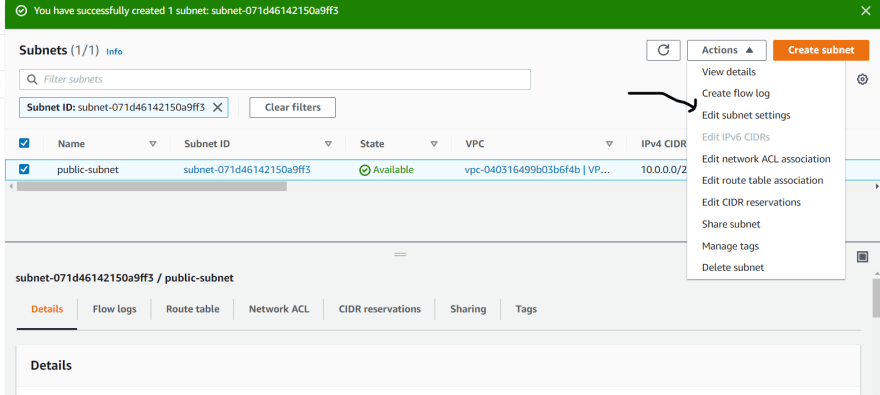Open the subnet-071d46142150a9ff3 link in table
The height and width of the screenshot is (395, 880).
tap(247, 169)
